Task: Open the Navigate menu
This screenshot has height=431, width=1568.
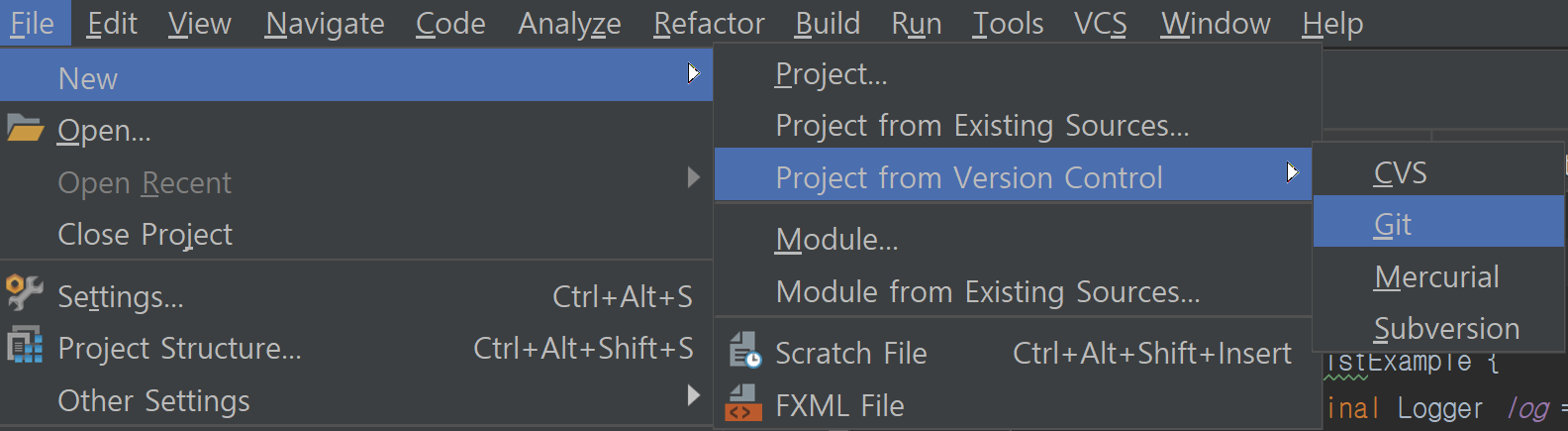Action: (x=325, y=23)
